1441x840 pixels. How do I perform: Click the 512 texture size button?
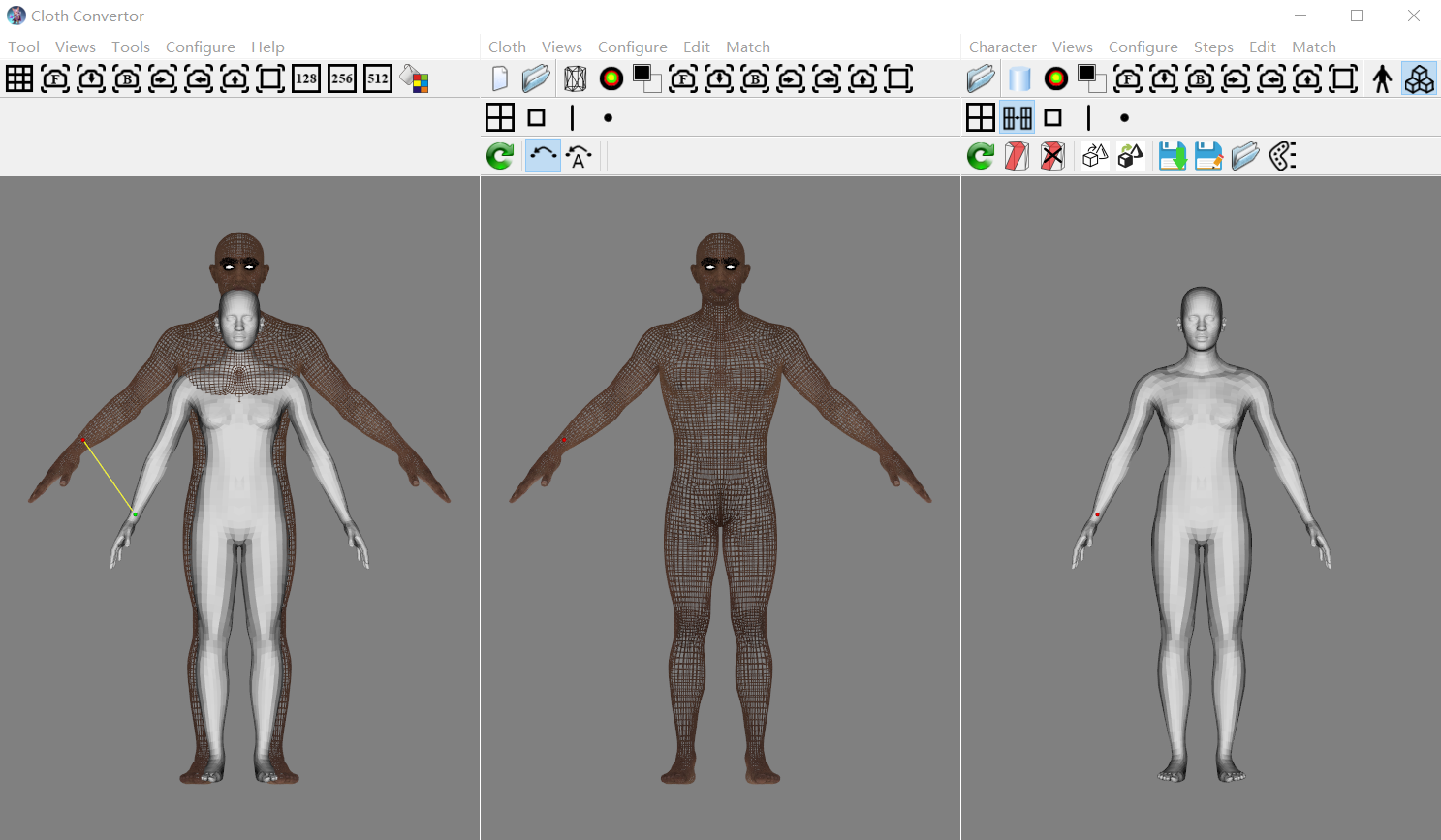coord(378,79)
